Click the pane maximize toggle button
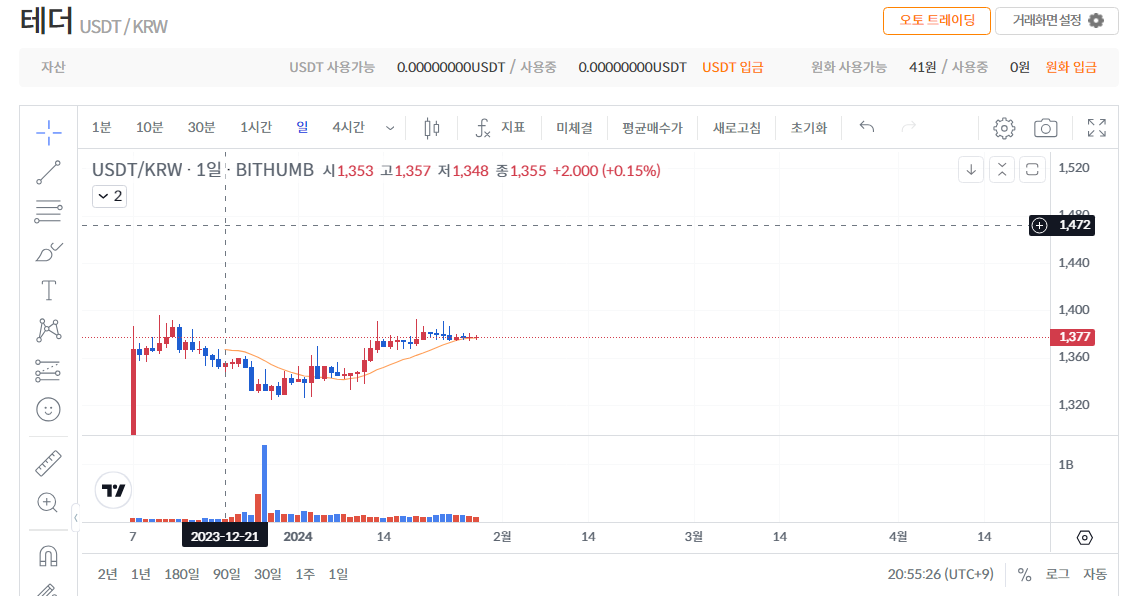 point(1032,170)
